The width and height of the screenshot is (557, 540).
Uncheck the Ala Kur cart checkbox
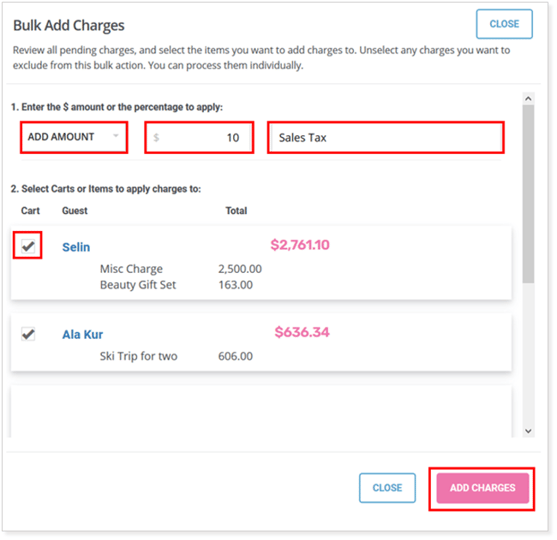(28, 334)
